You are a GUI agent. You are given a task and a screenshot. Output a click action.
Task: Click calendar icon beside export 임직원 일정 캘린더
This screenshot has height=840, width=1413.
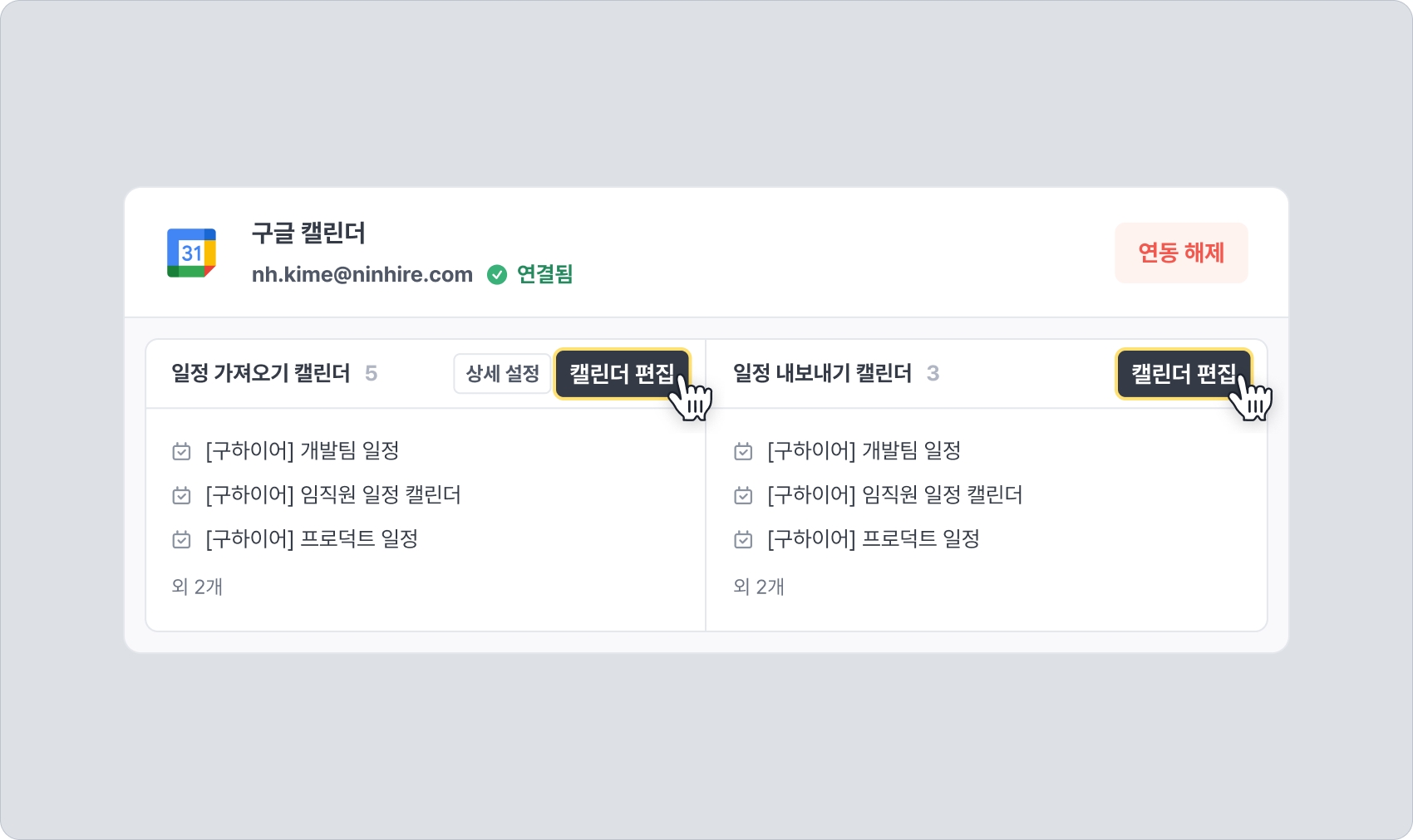pos(743,495)
